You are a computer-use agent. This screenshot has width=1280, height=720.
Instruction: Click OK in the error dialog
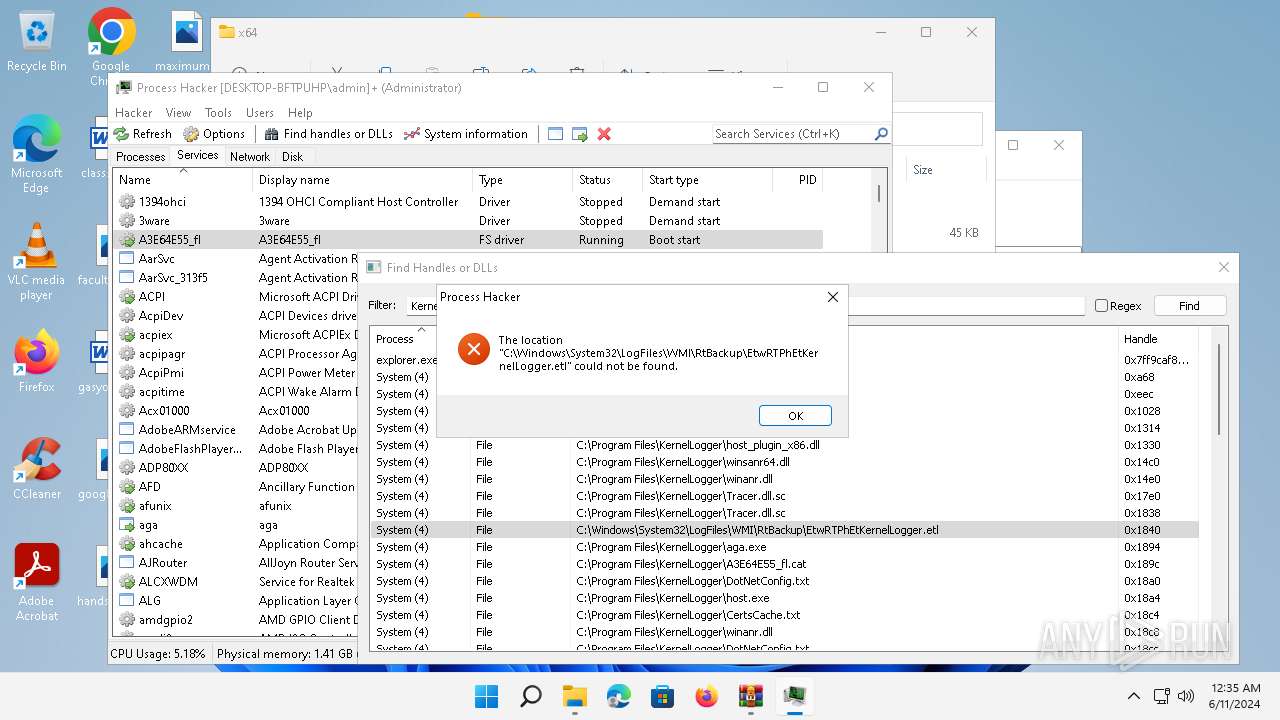click(795, 416)
